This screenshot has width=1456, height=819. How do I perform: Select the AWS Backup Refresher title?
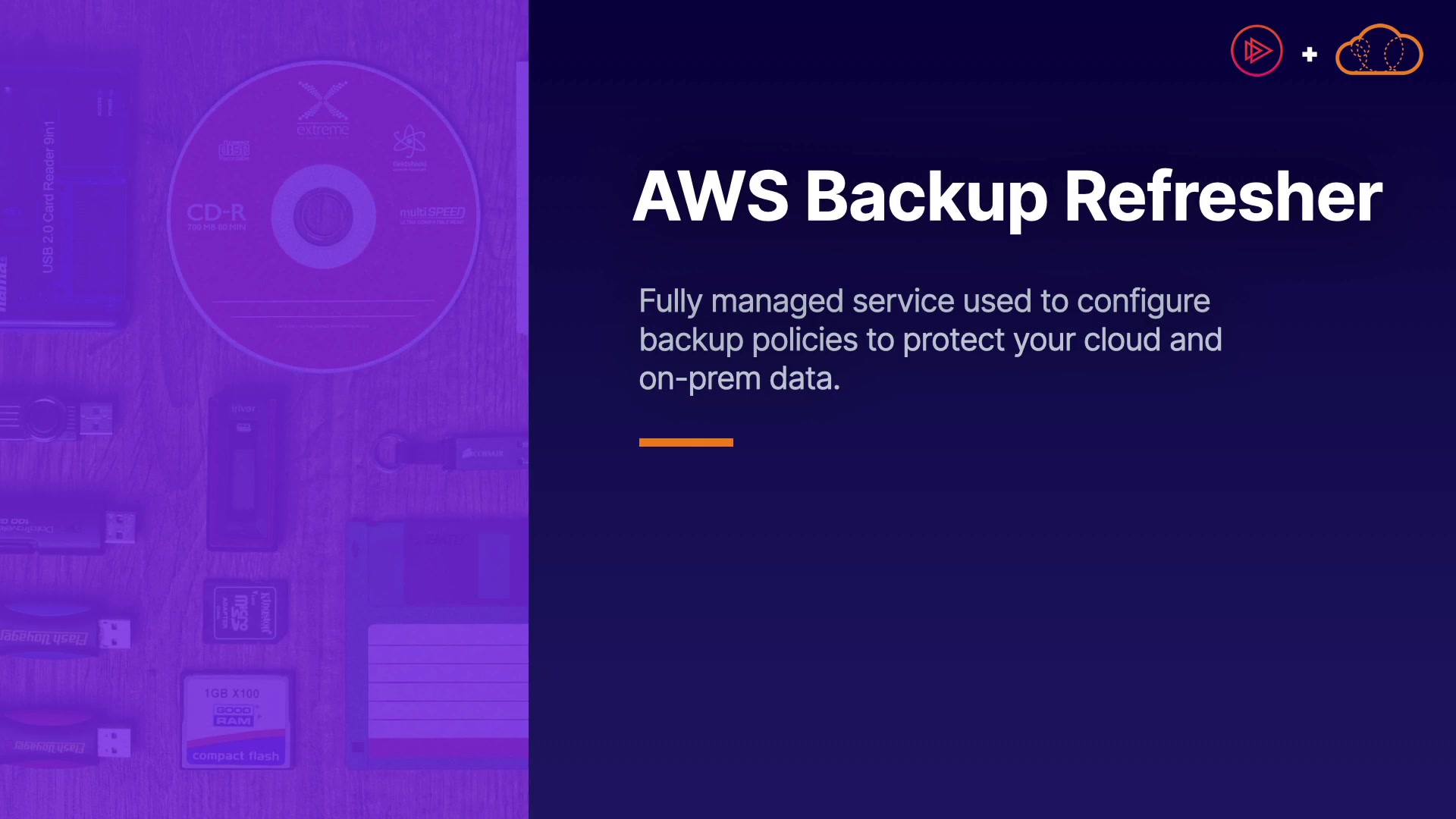point(1007,196)
